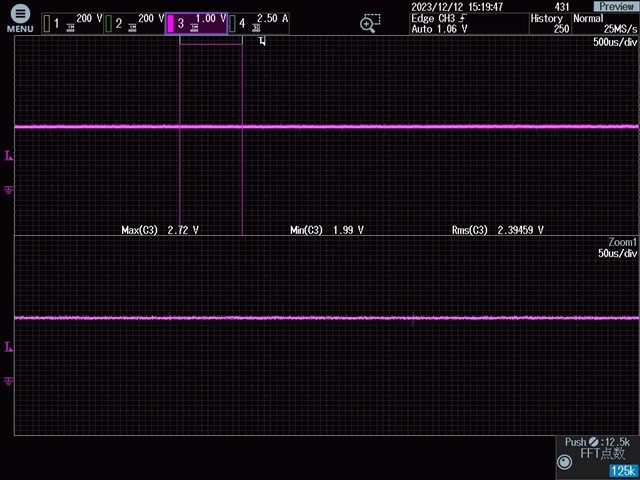Click the acquisition count 431
Image resolution: width=640 pixels, height=480 pixels.
[562, 7]
